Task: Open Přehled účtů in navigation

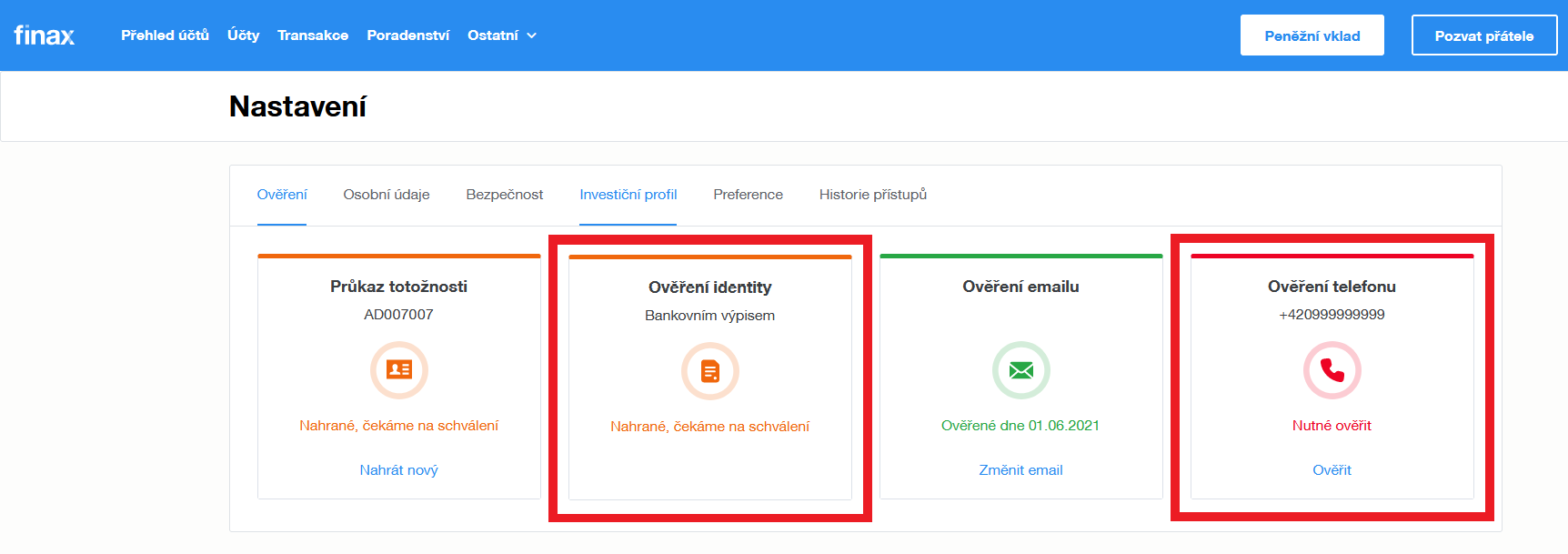Action: 165,35
